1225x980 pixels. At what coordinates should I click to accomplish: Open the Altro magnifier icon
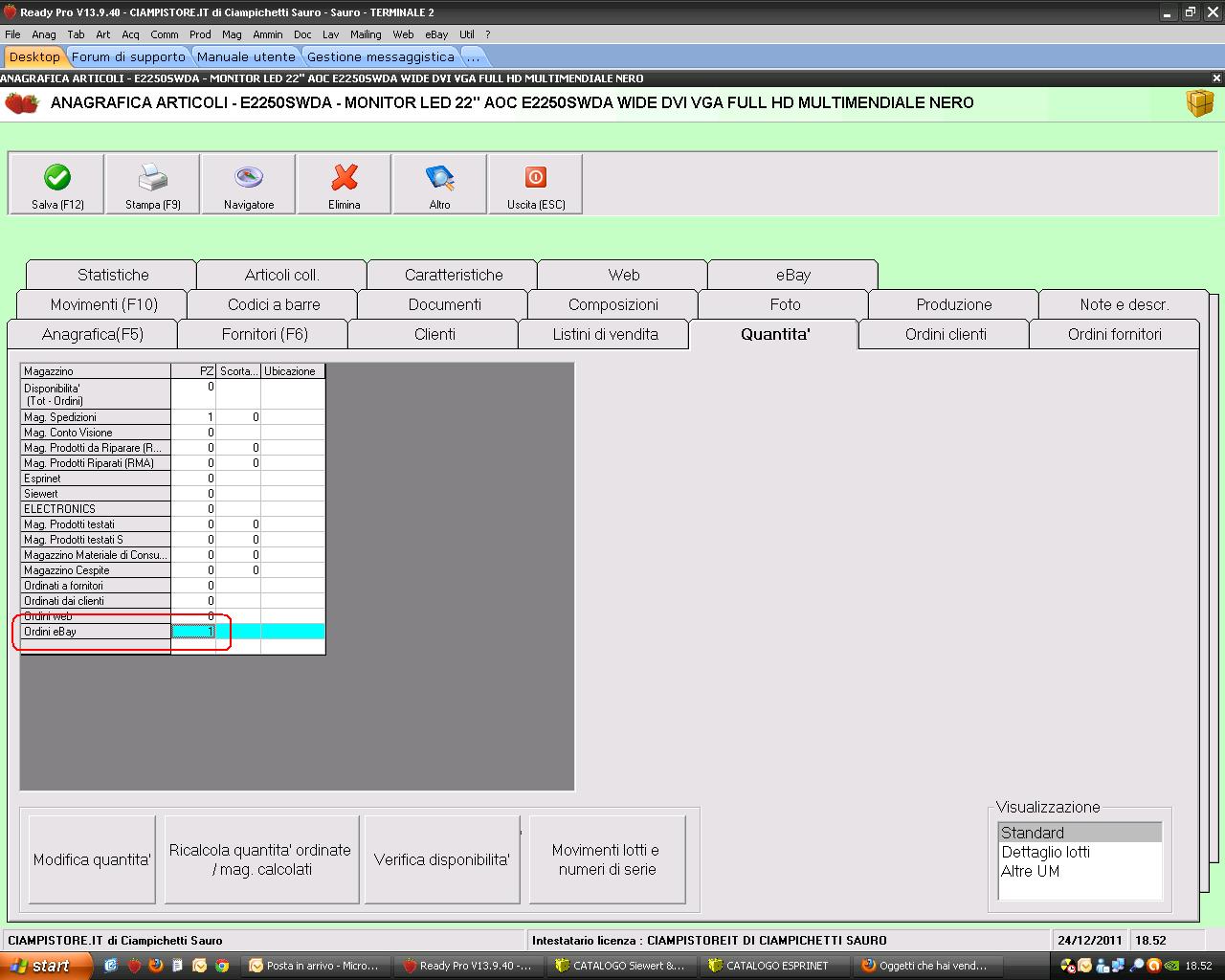tap(440, 178)
